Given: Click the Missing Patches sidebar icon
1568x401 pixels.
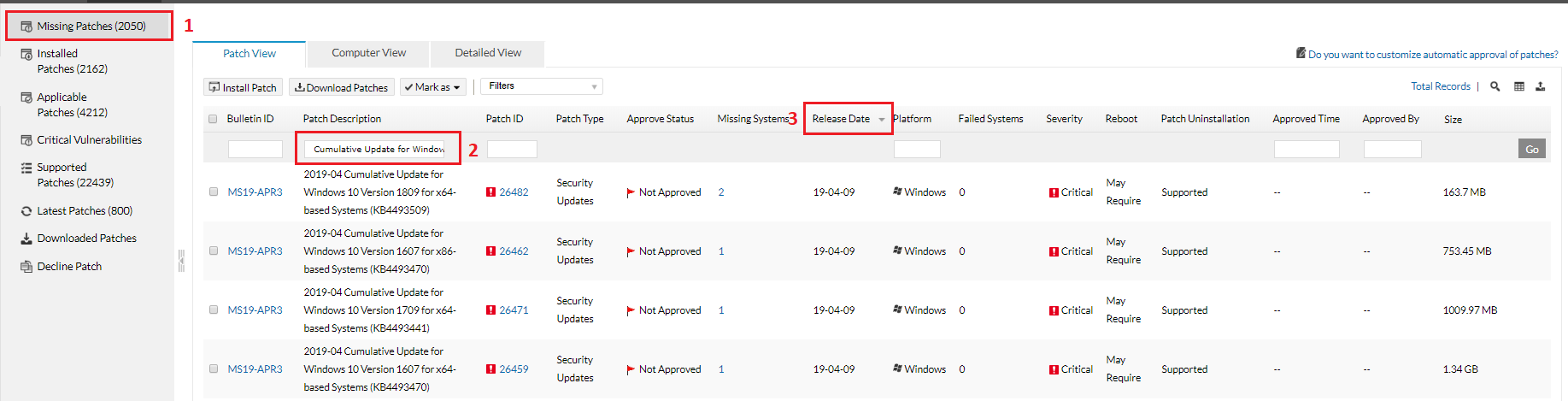Looking at the screenshot, I should [x=26, y=27].
